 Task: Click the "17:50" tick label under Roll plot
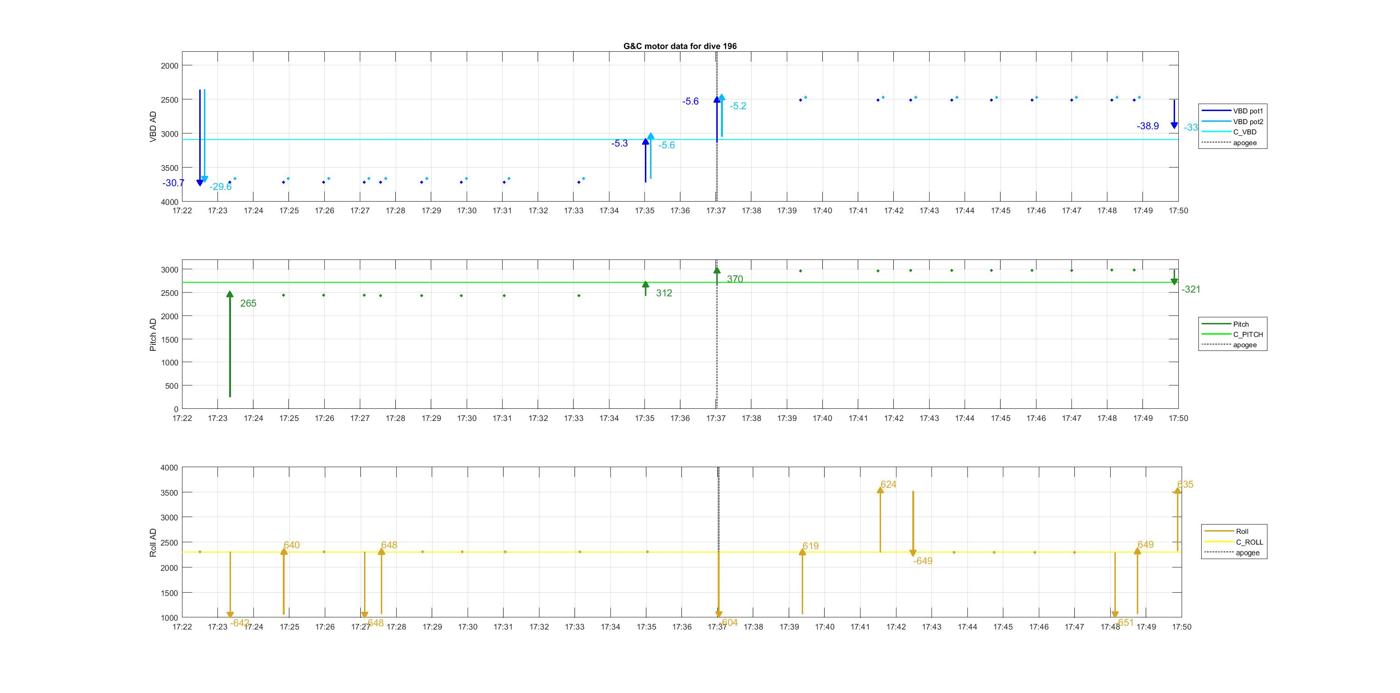click(1181, 627)
